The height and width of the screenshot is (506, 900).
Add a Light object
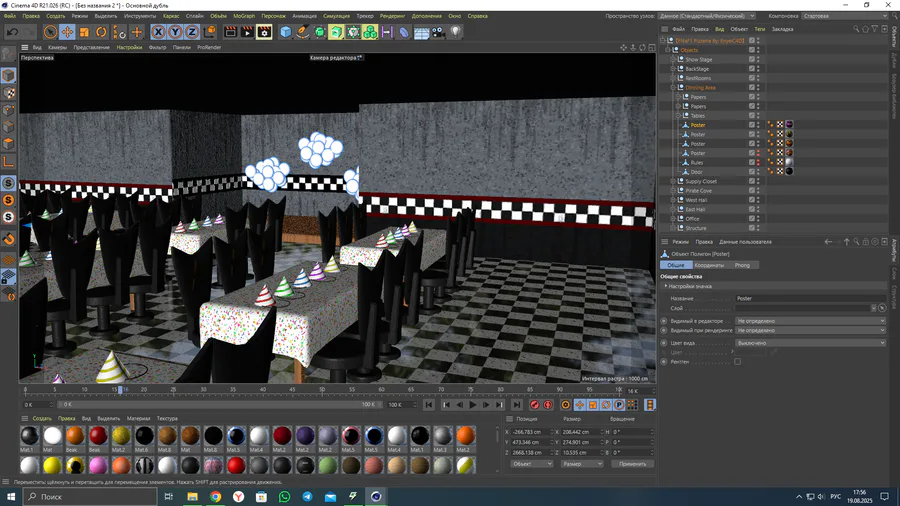pos(456,32)
